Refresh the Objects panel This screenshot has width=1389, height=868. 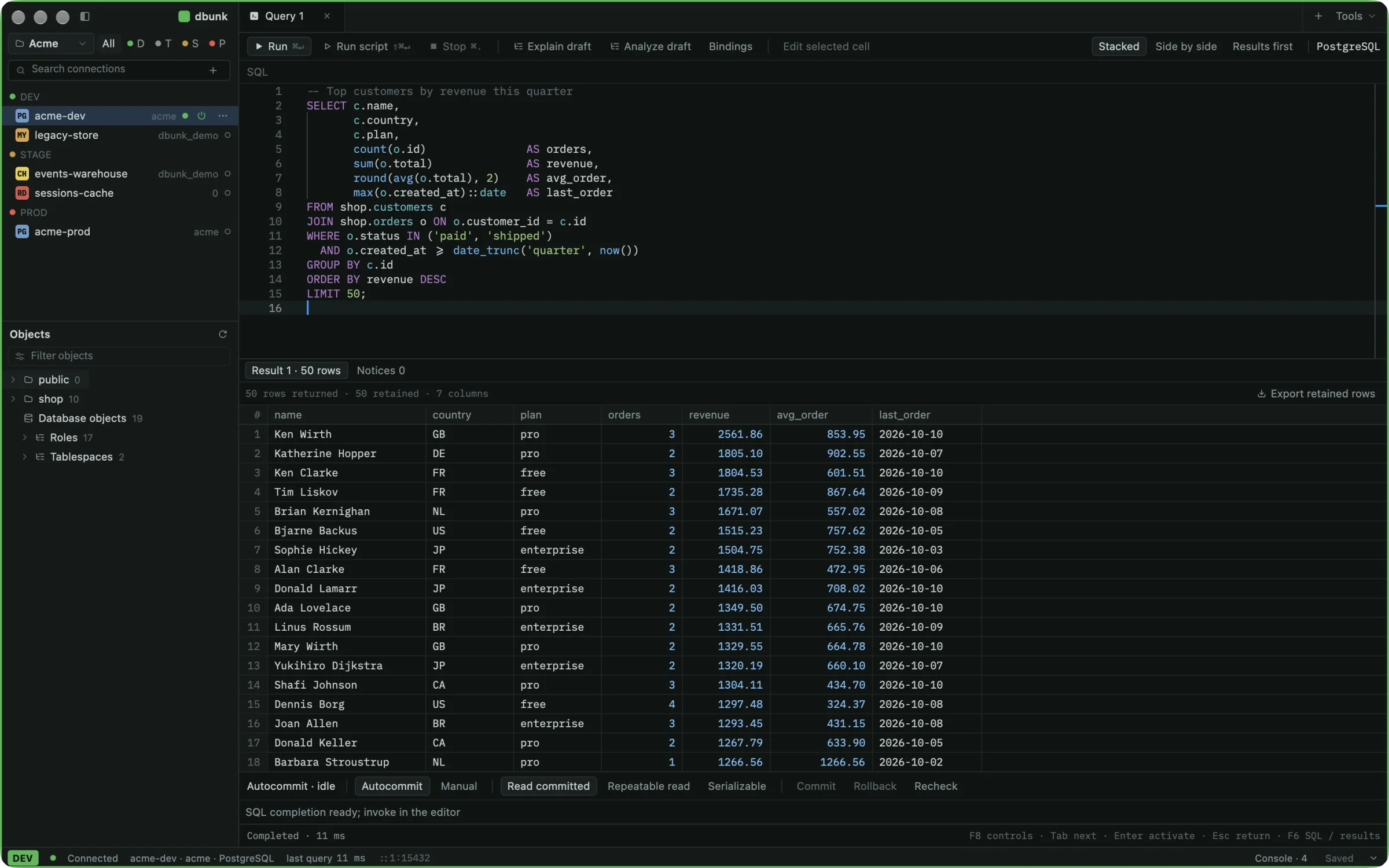point(223,334)
